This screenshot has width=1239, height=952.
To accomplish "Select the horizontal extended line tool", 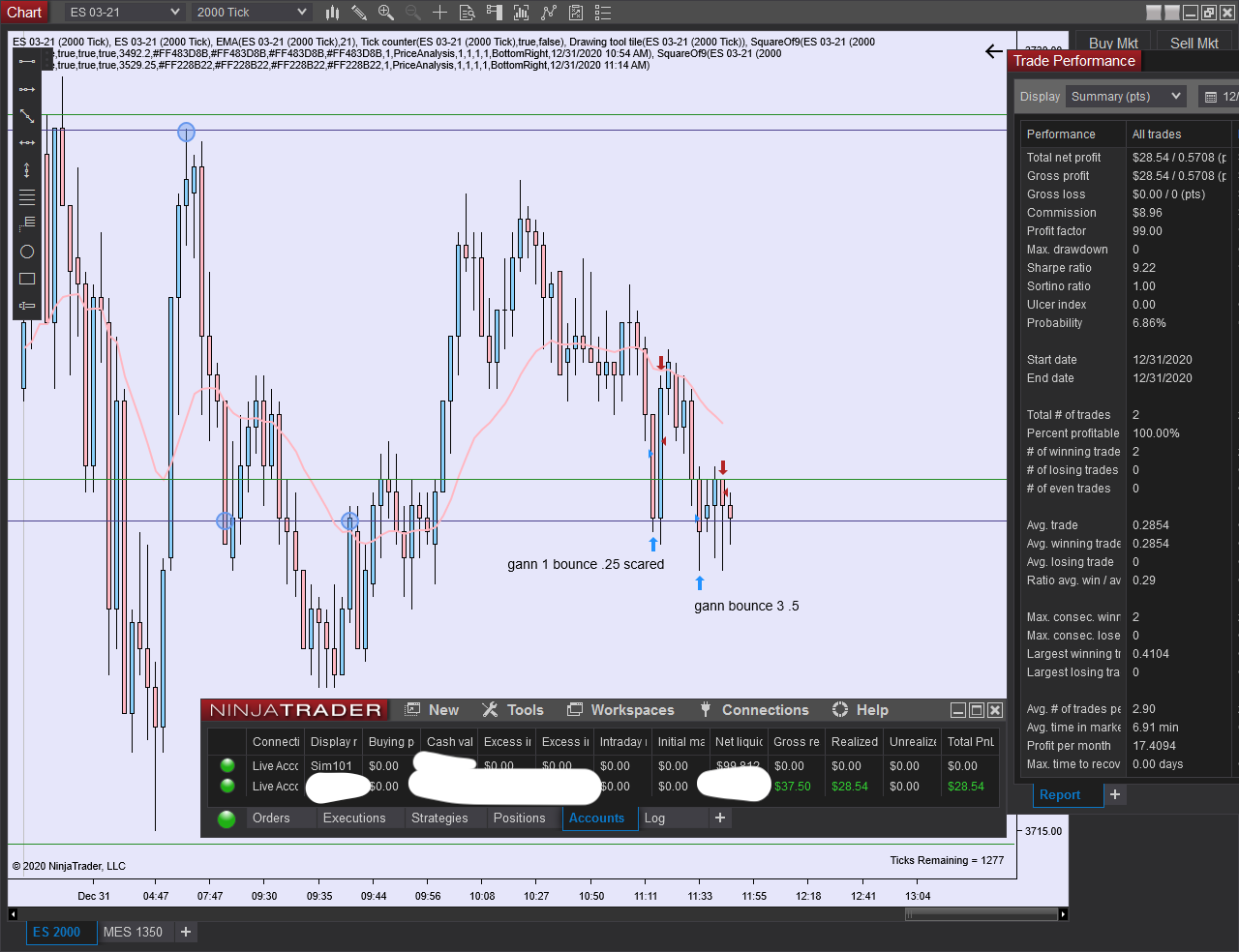I will tap(27, 143).
